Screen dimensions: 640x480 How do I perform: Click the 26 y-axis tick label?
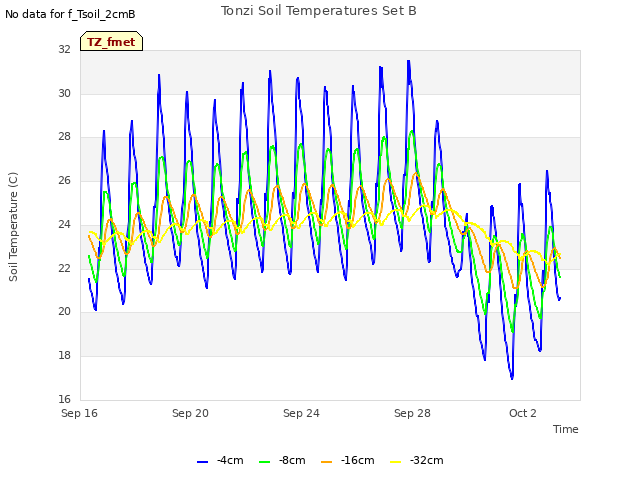(x=64, y=180)
